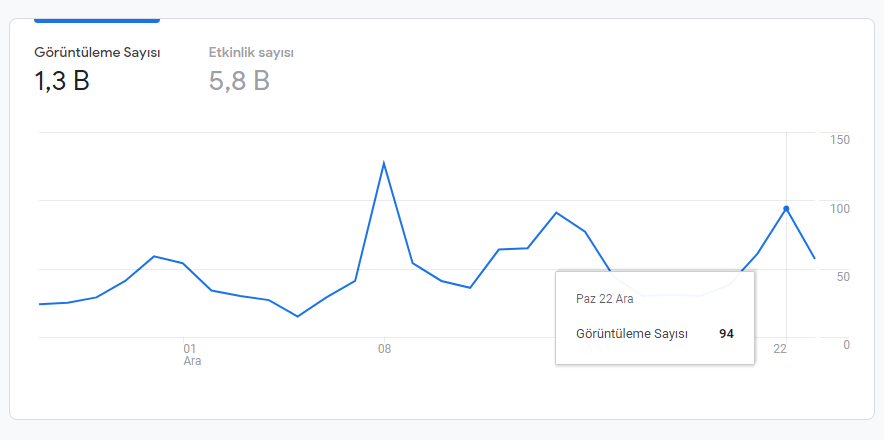Click the 01 Ara label on x-axis

192,354
